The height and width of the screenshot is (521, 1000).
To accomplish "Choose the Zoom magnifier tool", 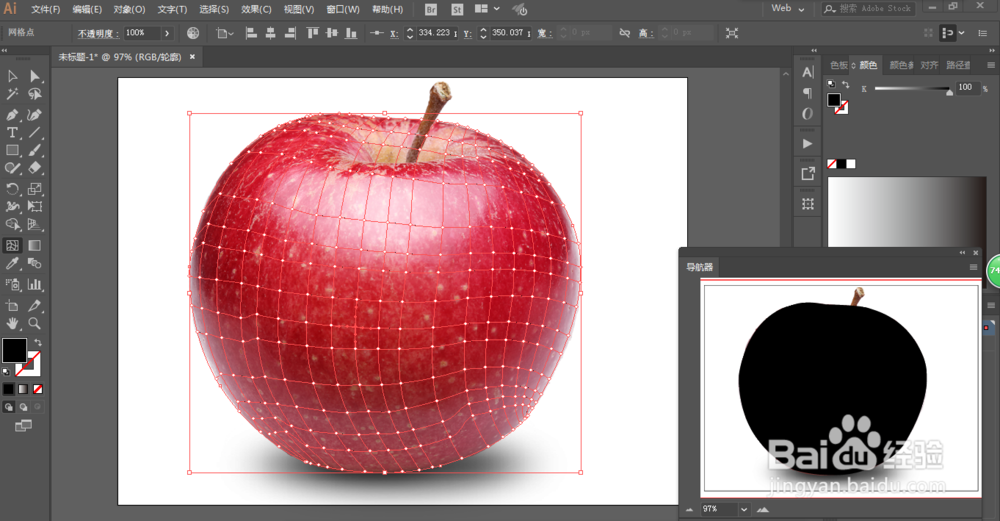I will point(35,323).
